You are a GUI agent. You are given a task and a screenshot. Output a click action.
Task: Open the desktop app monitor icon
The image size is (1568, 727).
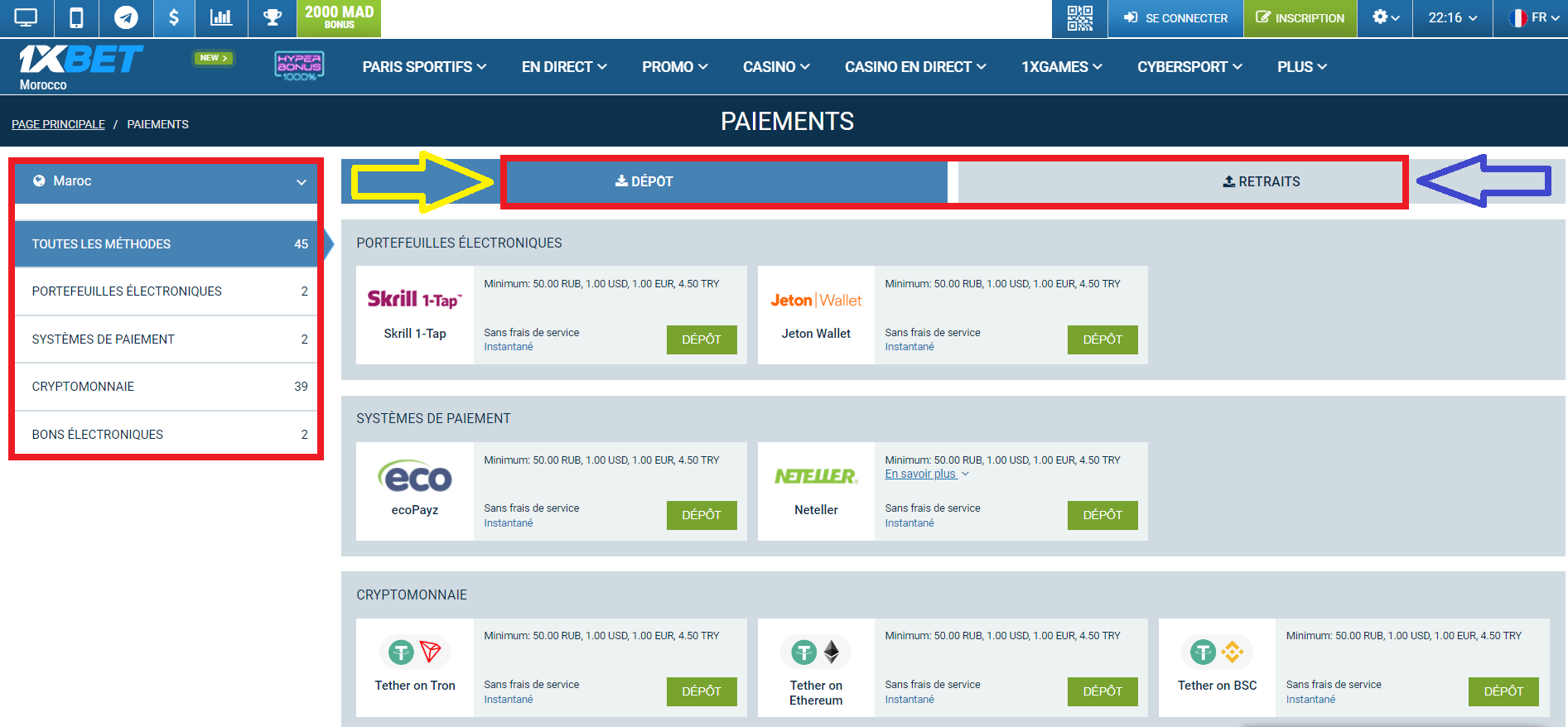point(27,17)
